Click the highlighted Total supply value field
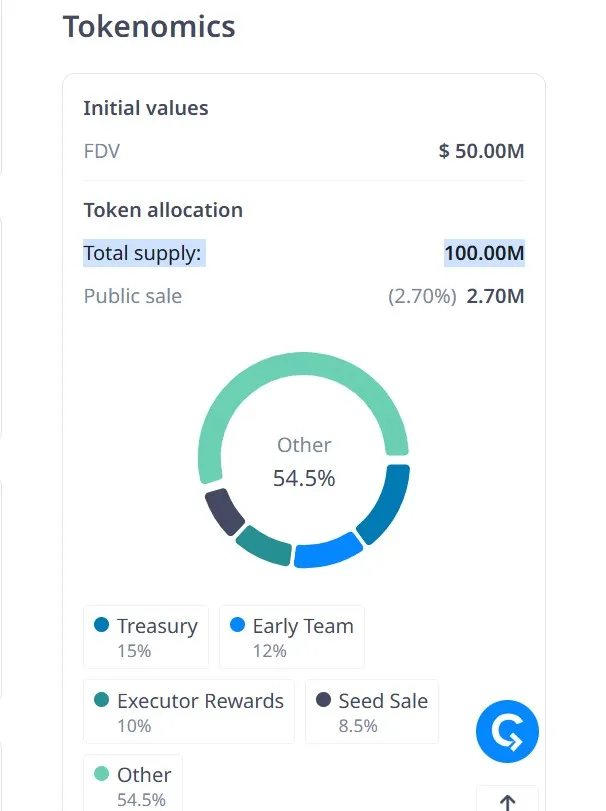Image resolution: width=606 pixels, height=811 pixels. coord(482,253)
